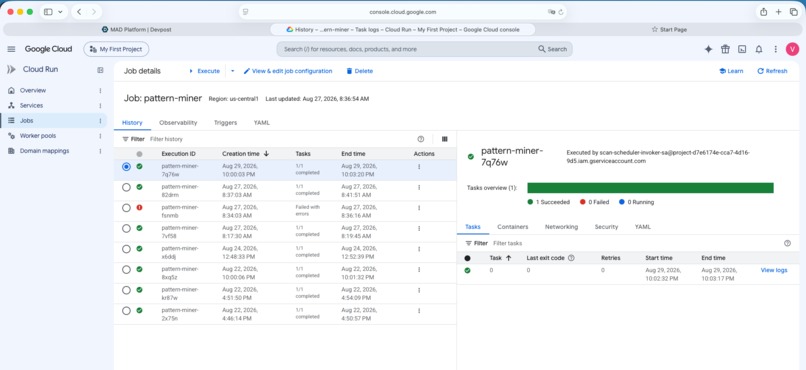Focus the Google Cloud search field

(x=424, y=49)
